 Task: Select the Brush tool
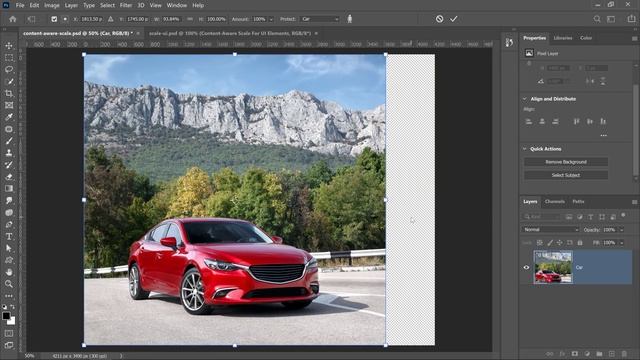pyautogui.click(x=9, y=141)
